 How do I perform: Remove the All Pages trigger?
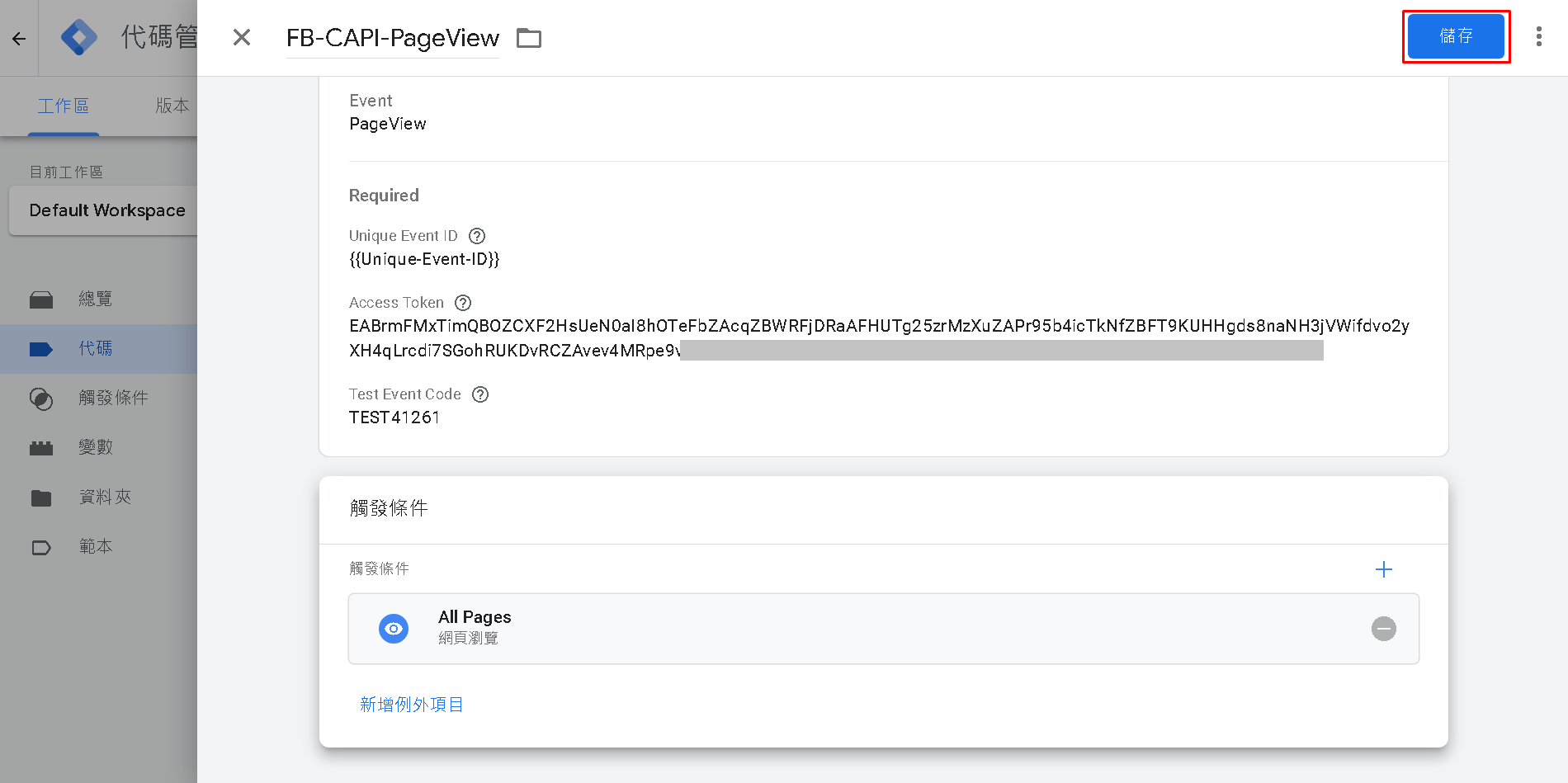(1384, 629)
